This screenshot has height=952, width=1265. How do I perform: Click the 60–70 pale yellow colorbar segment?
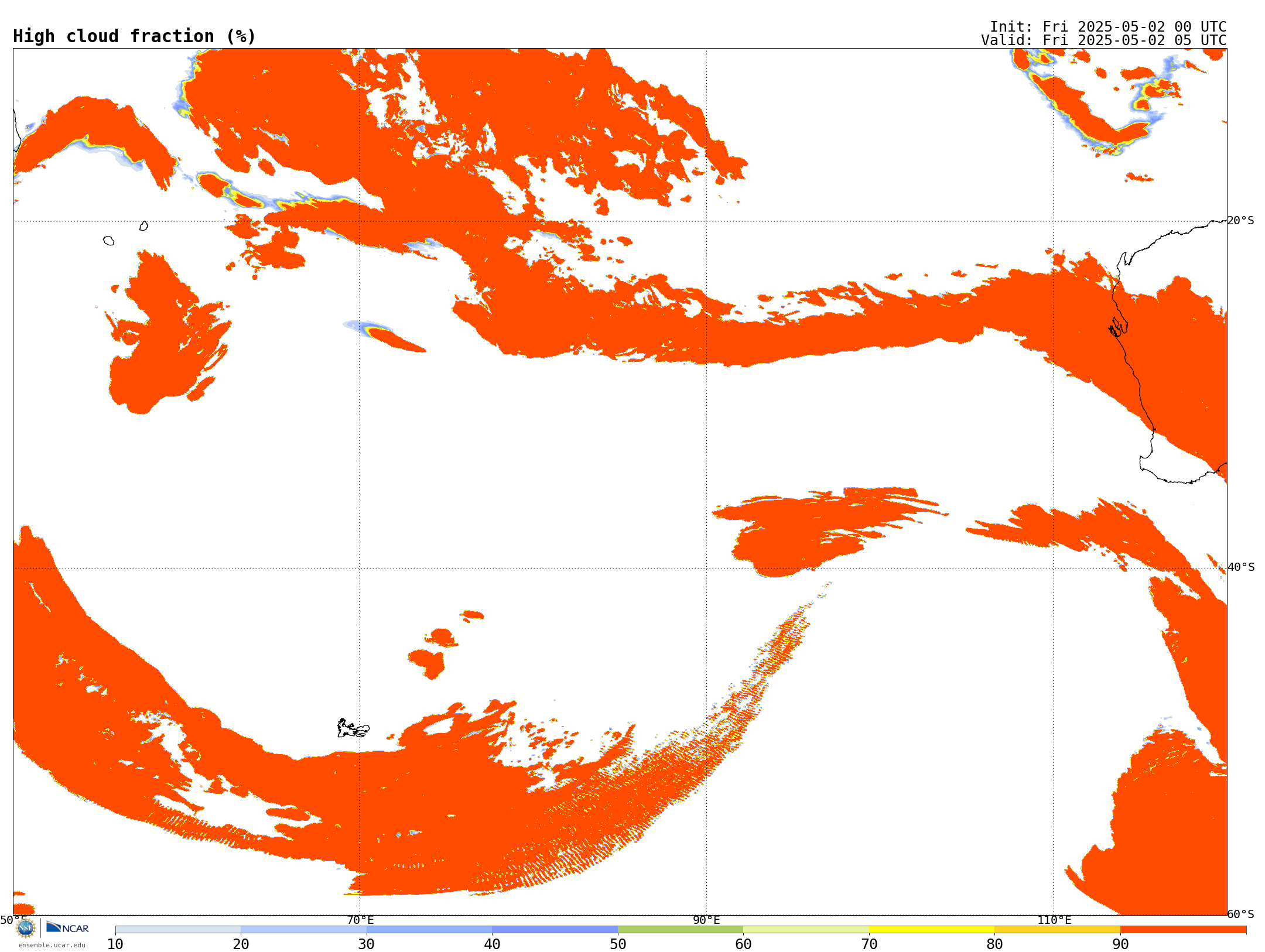(x=806, y=930)
